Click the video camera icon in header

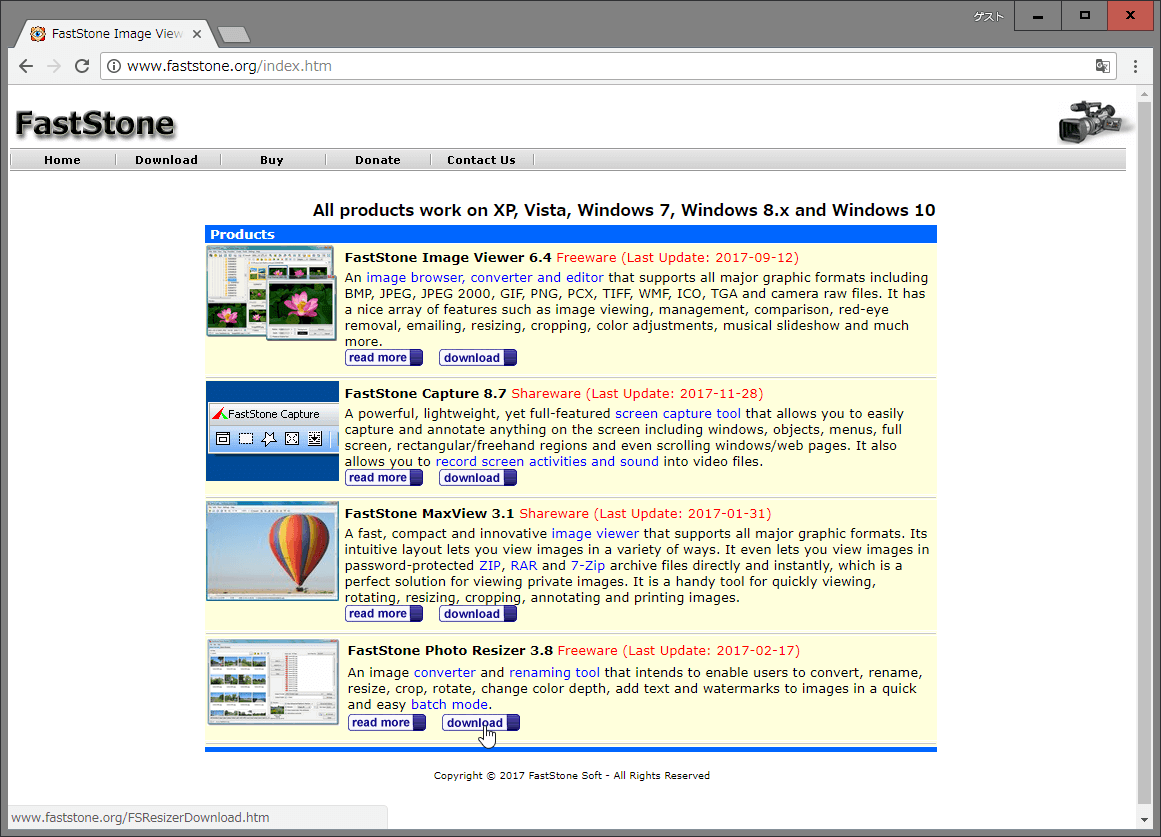[1093, 121]
